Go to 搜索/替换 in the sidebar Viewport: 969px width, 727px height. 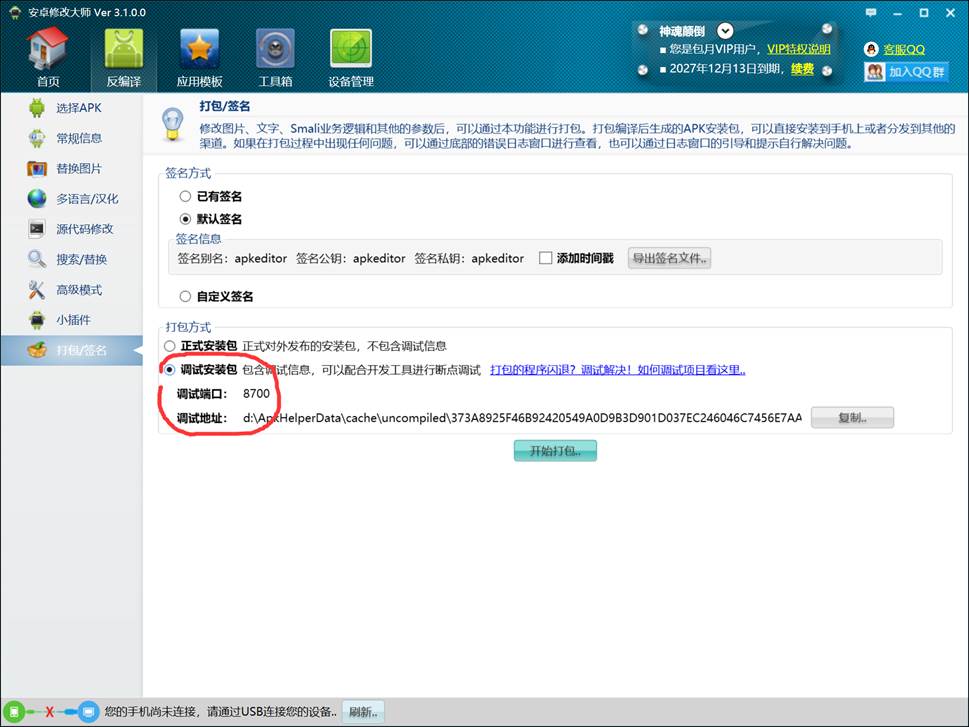tap(72, 259)
